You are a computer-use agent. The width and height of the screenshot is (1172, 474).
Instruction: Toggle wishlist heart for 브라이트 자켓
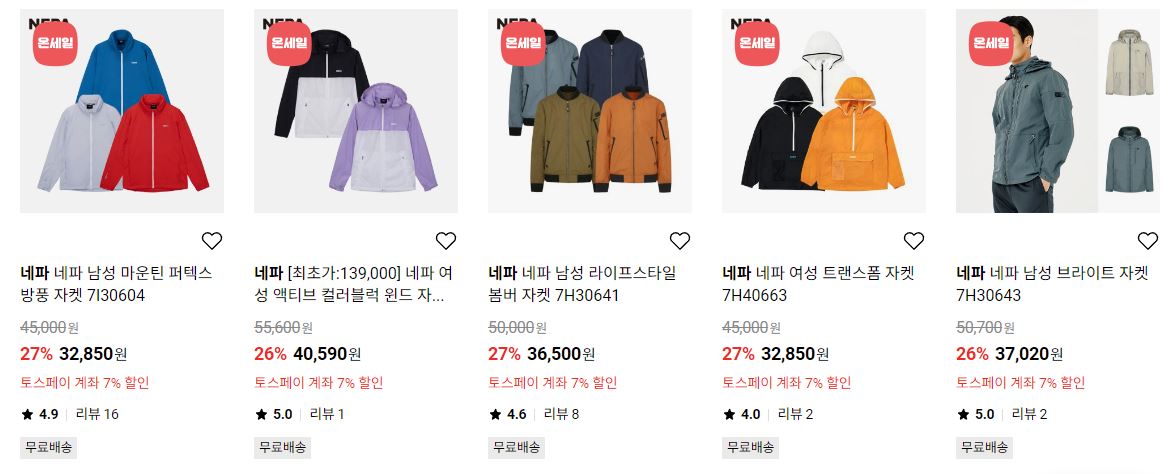[1148, 241]
